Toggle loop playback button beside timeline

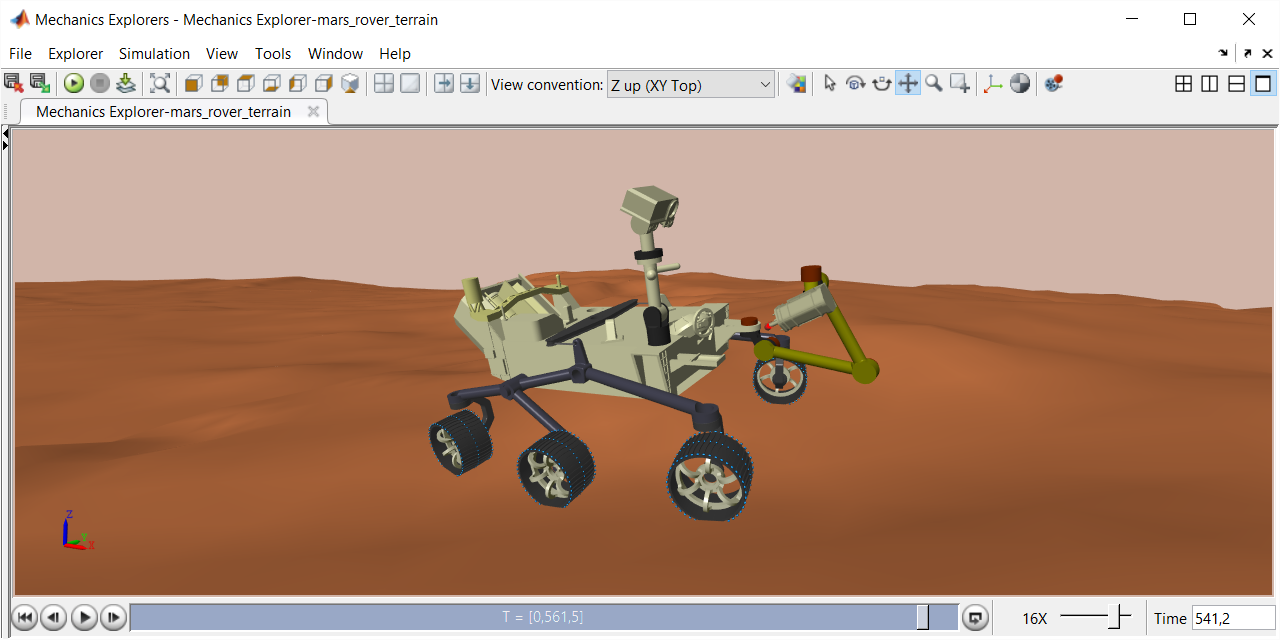[x=975, y=618]
